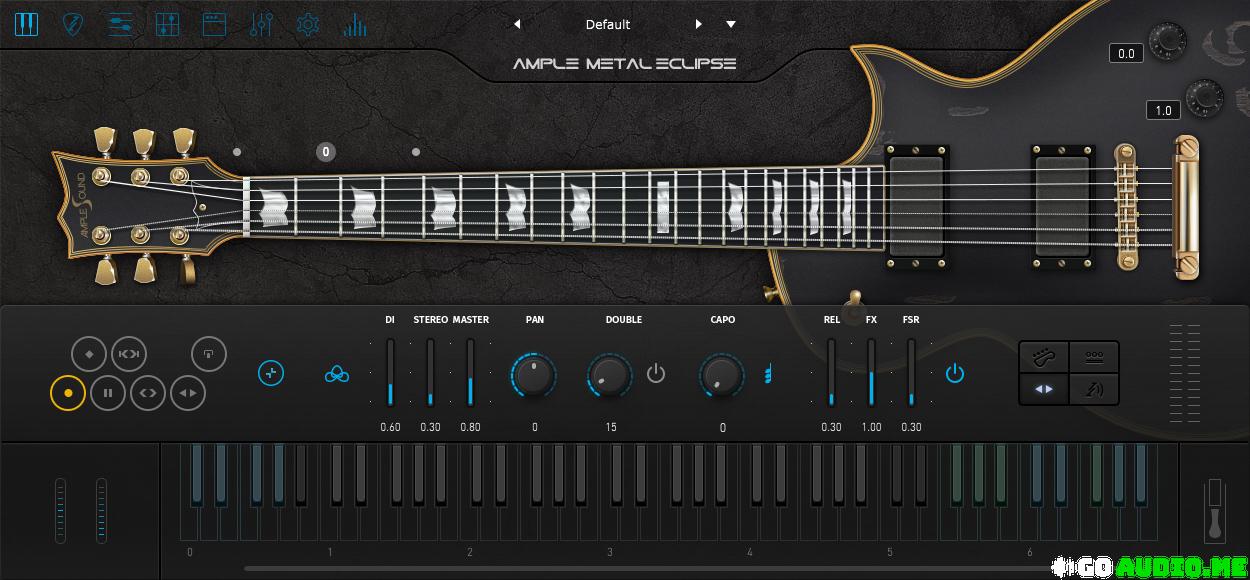This screenshot has width=1250, height=580.
Task: Toggle the double-arrow bar articulation button
Action: [x=129, y=354]
